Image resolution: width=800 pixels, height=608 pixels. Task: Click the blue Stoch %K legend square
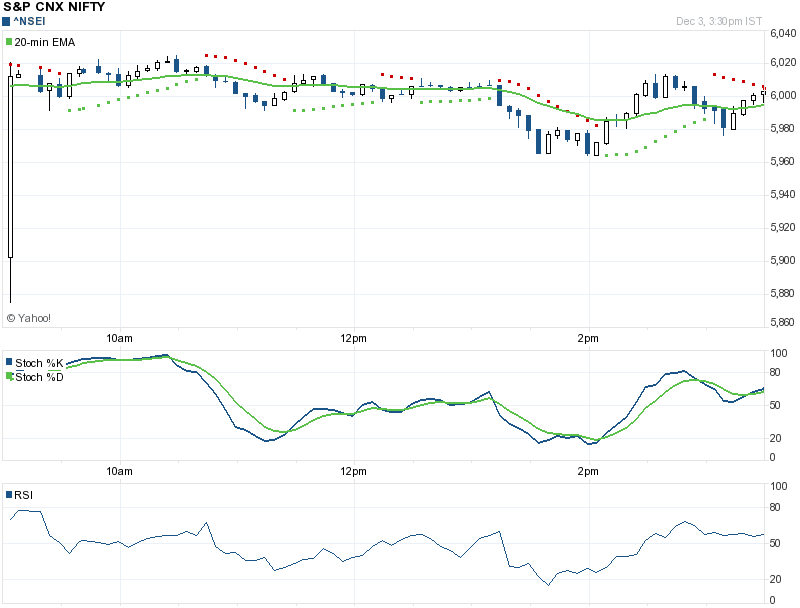coord(9,362)
